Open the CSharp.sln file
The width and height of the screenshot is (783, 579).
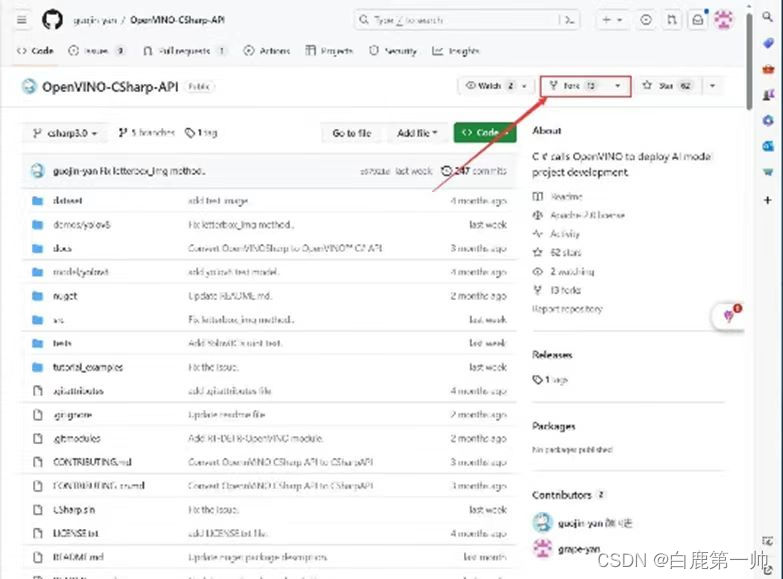click(x=73, y=510)
